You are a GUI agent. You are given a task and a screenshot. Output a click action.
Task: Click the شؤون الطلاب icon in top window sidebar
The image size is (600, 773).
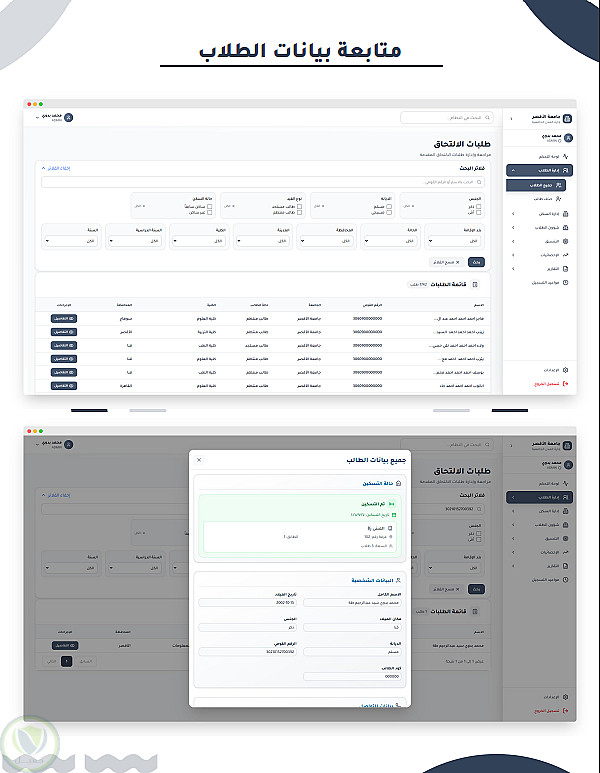click(565, 228)
